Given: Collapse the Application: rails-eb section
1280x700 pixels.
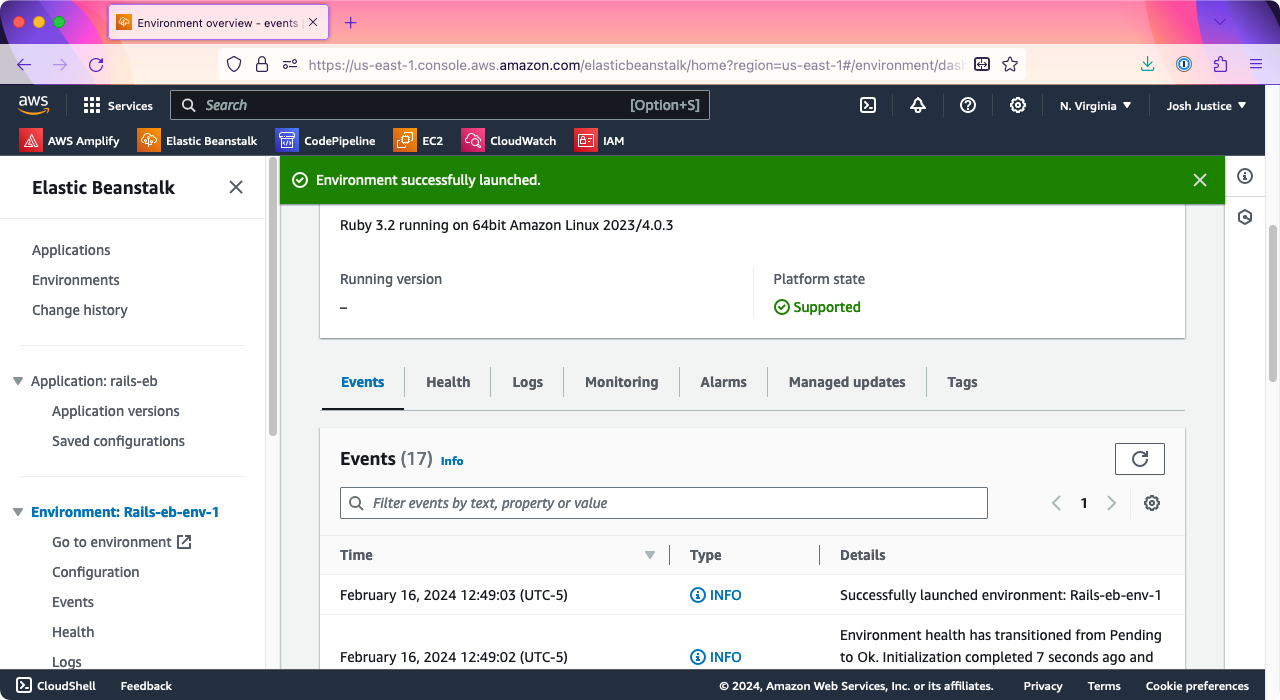Looking at the screenshot, I should [18, 381].
